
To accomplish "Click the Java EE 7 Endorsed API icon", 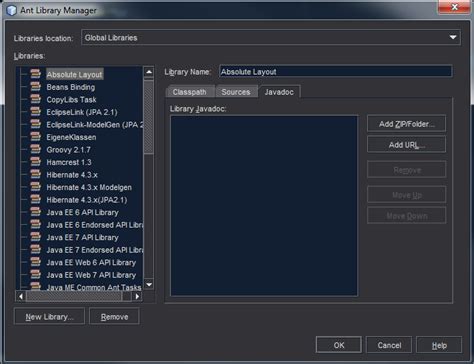I will click(35, 249).
